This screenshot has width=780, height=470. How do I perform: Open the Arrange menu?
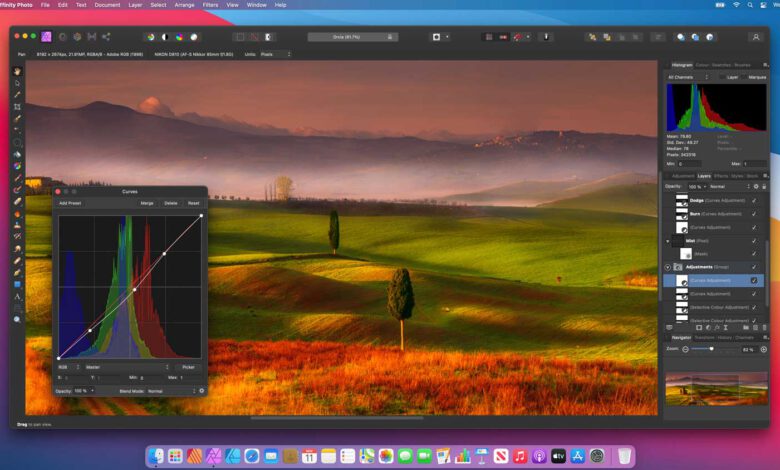[184, 5]
